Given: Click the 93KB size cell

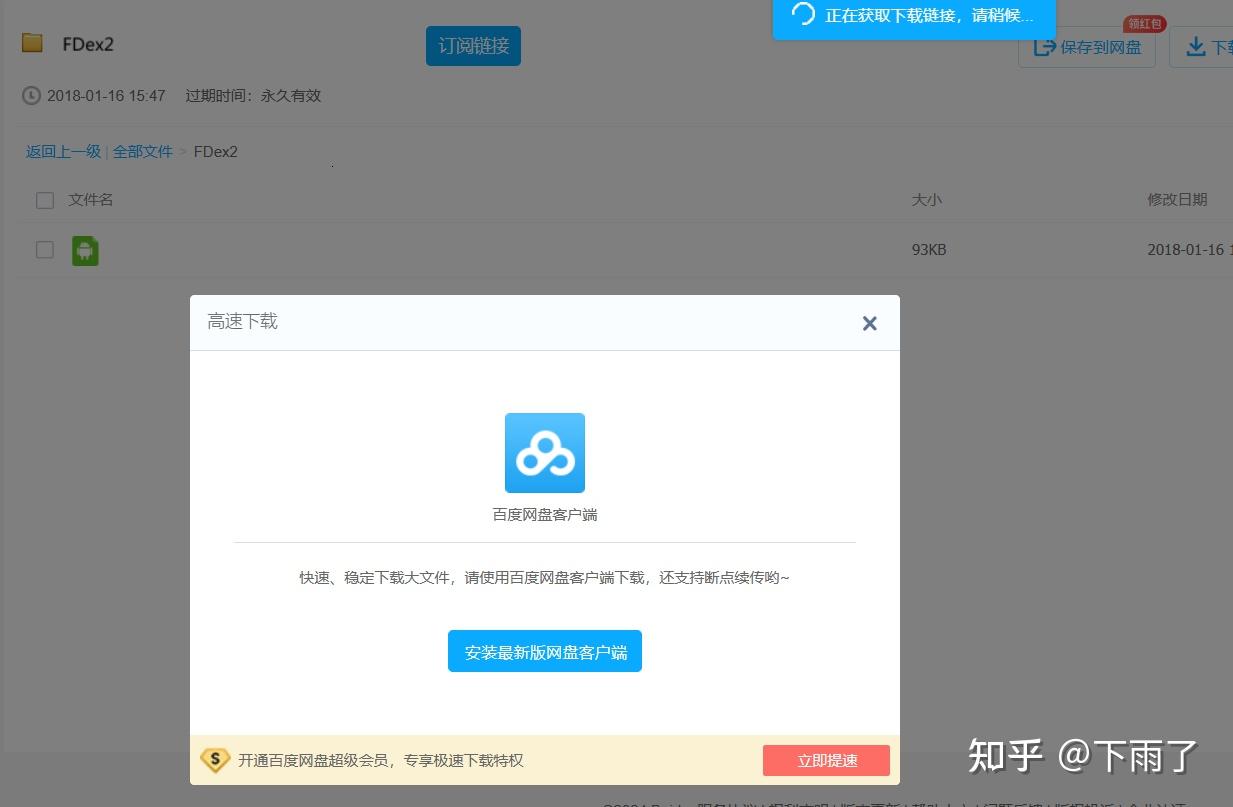Looking at the screenshot, I should tap(929, 250).
